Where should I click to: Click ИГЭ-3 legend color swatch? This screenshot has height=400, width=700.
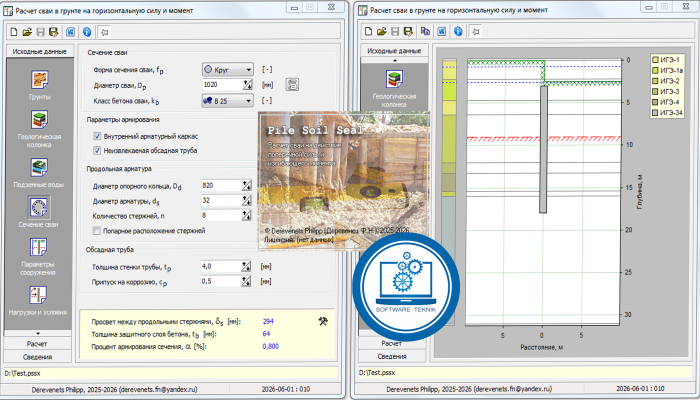pos(654,92)
